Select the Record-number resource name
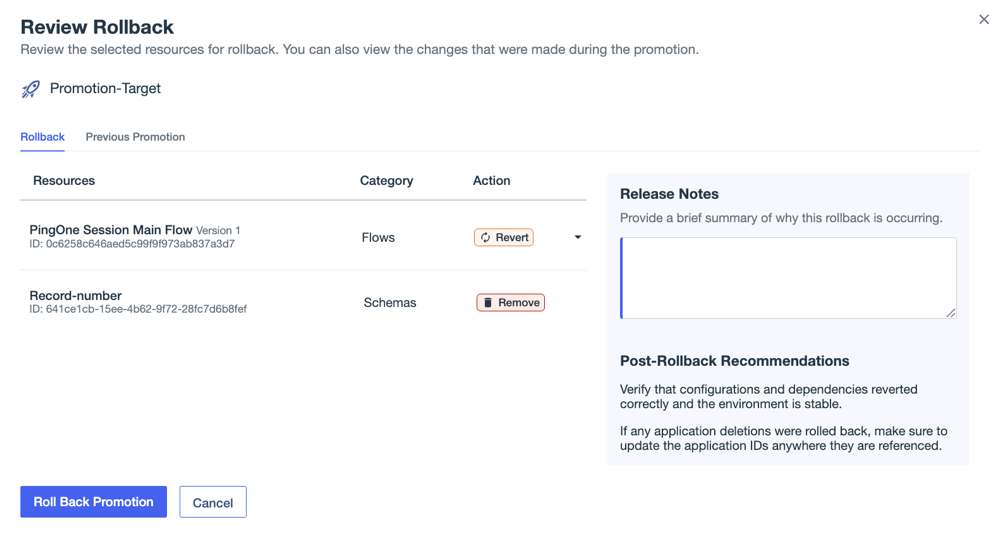This screenshot has height=538, width=1000. point(75,295)
